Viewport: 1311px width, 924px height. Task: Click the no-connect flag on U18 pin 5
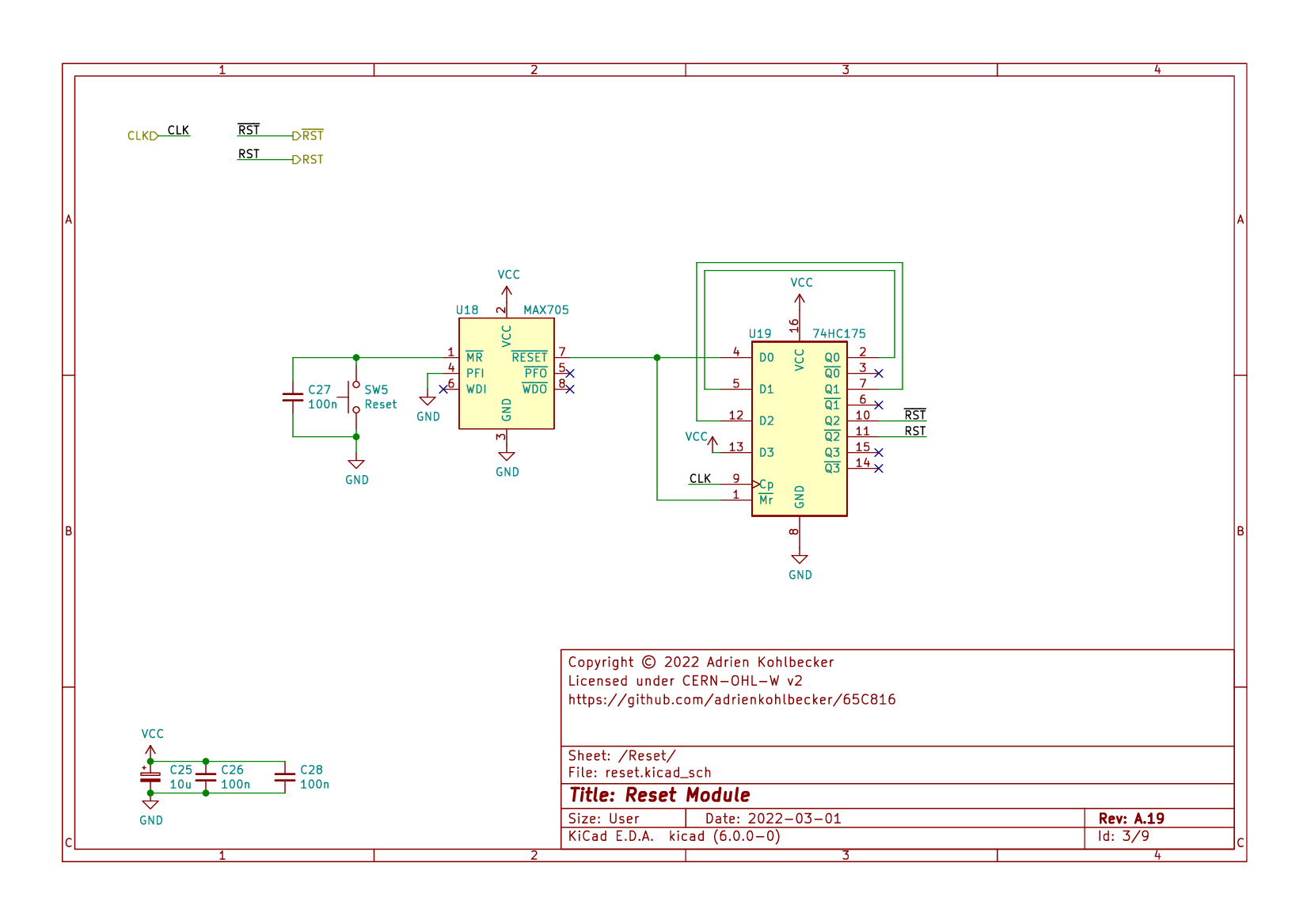(x=570, y=374)
